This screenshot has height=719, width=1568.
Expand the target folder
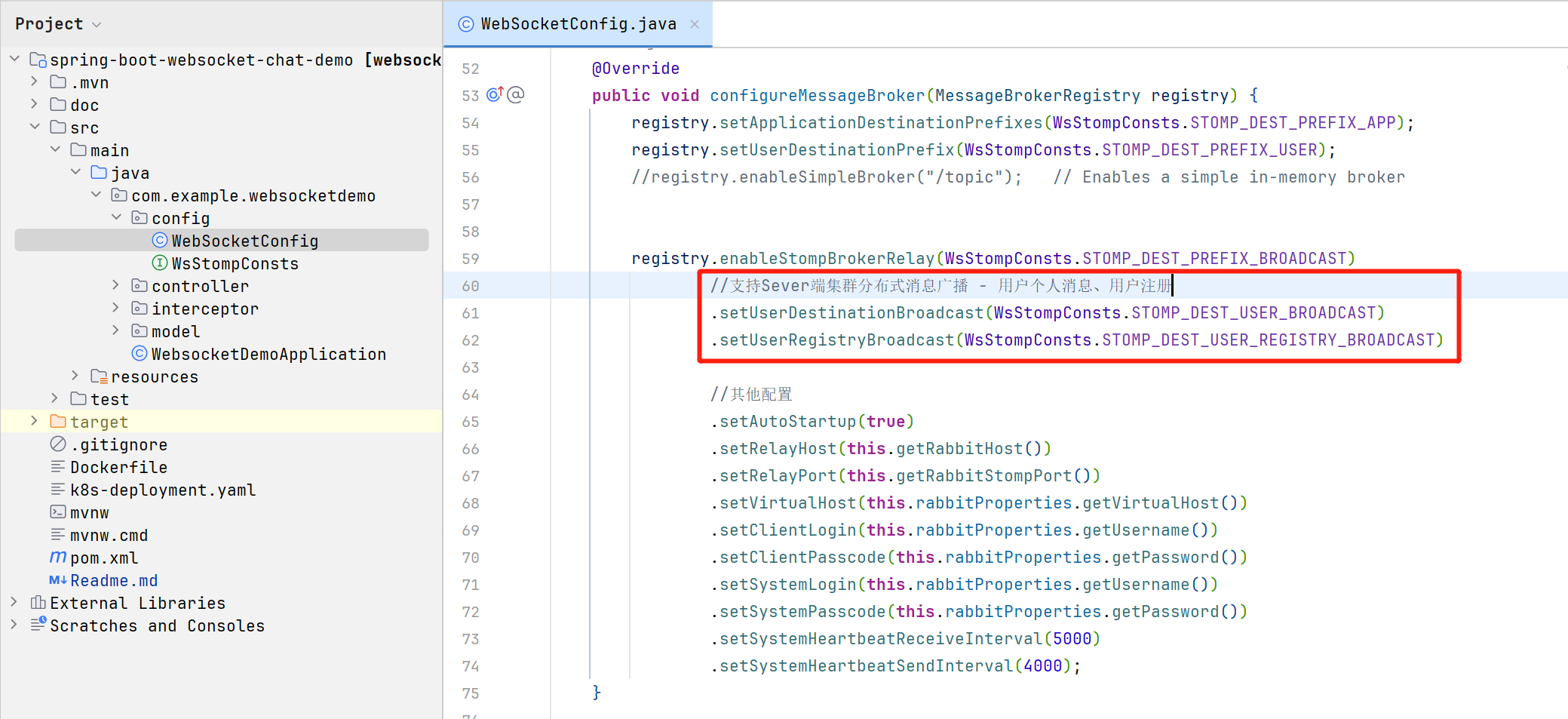coord(35,420)
